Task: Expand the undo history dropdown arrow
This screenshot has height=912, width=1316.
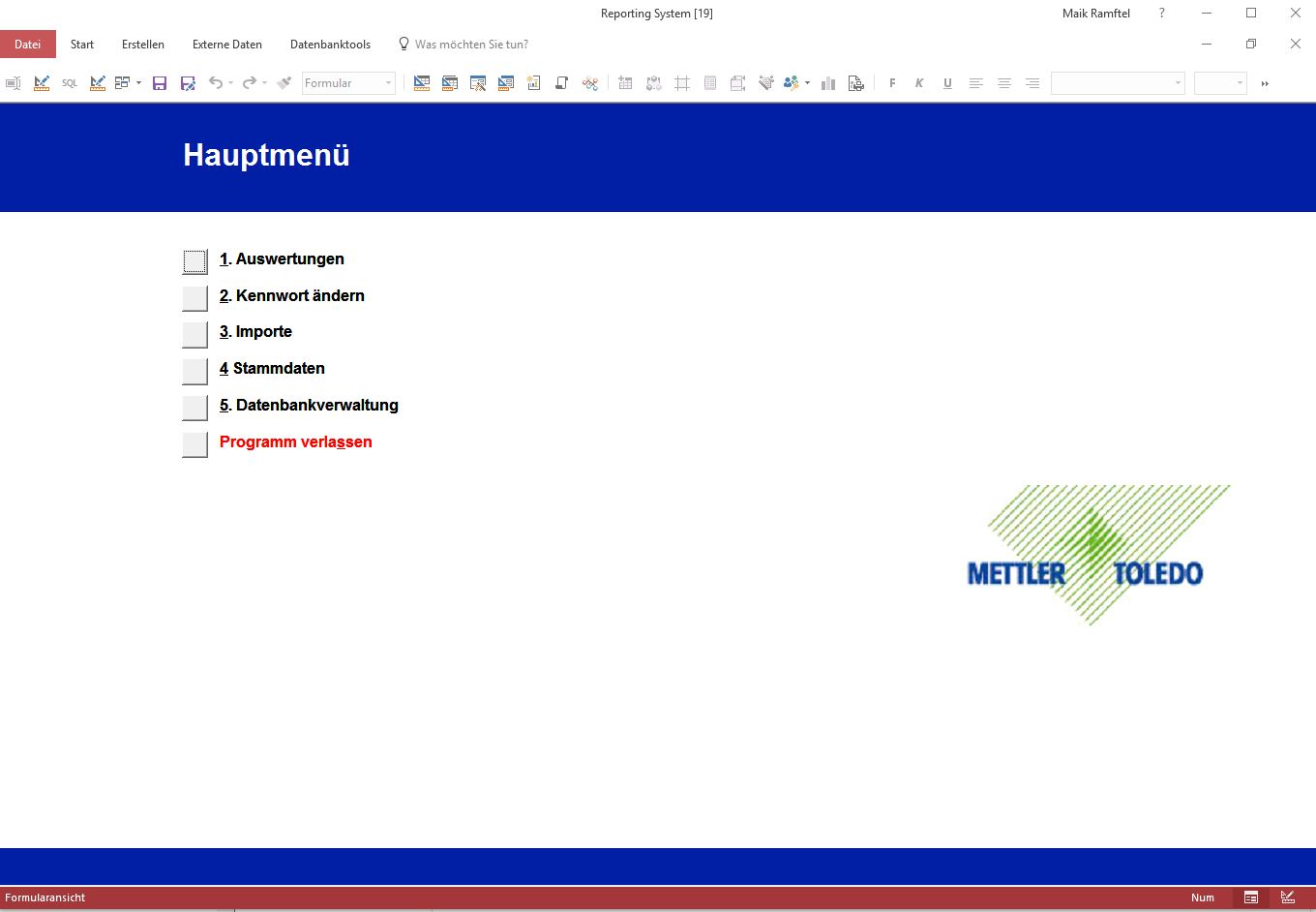Action: point(230,83)
